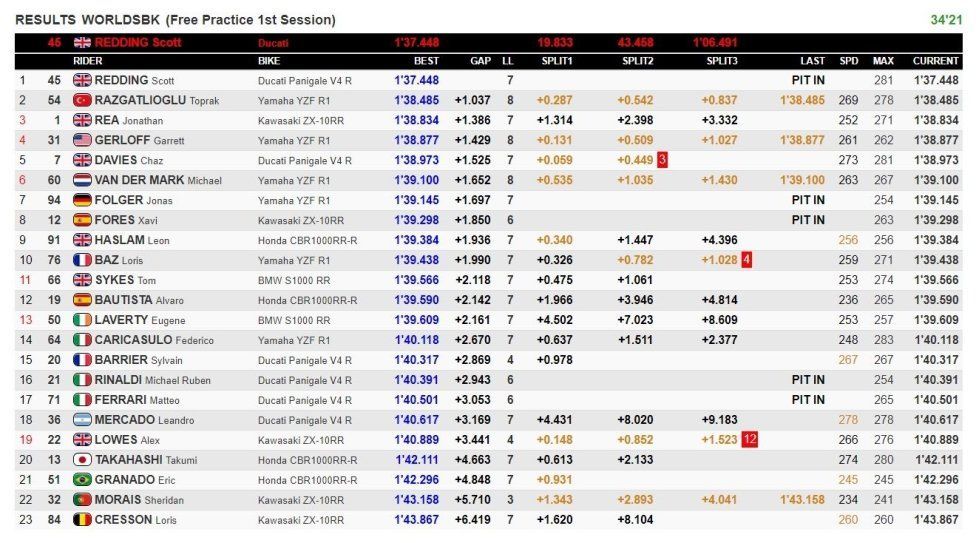Click the rider name RAZGATLIOGLU Toprak

click(157, 100)
